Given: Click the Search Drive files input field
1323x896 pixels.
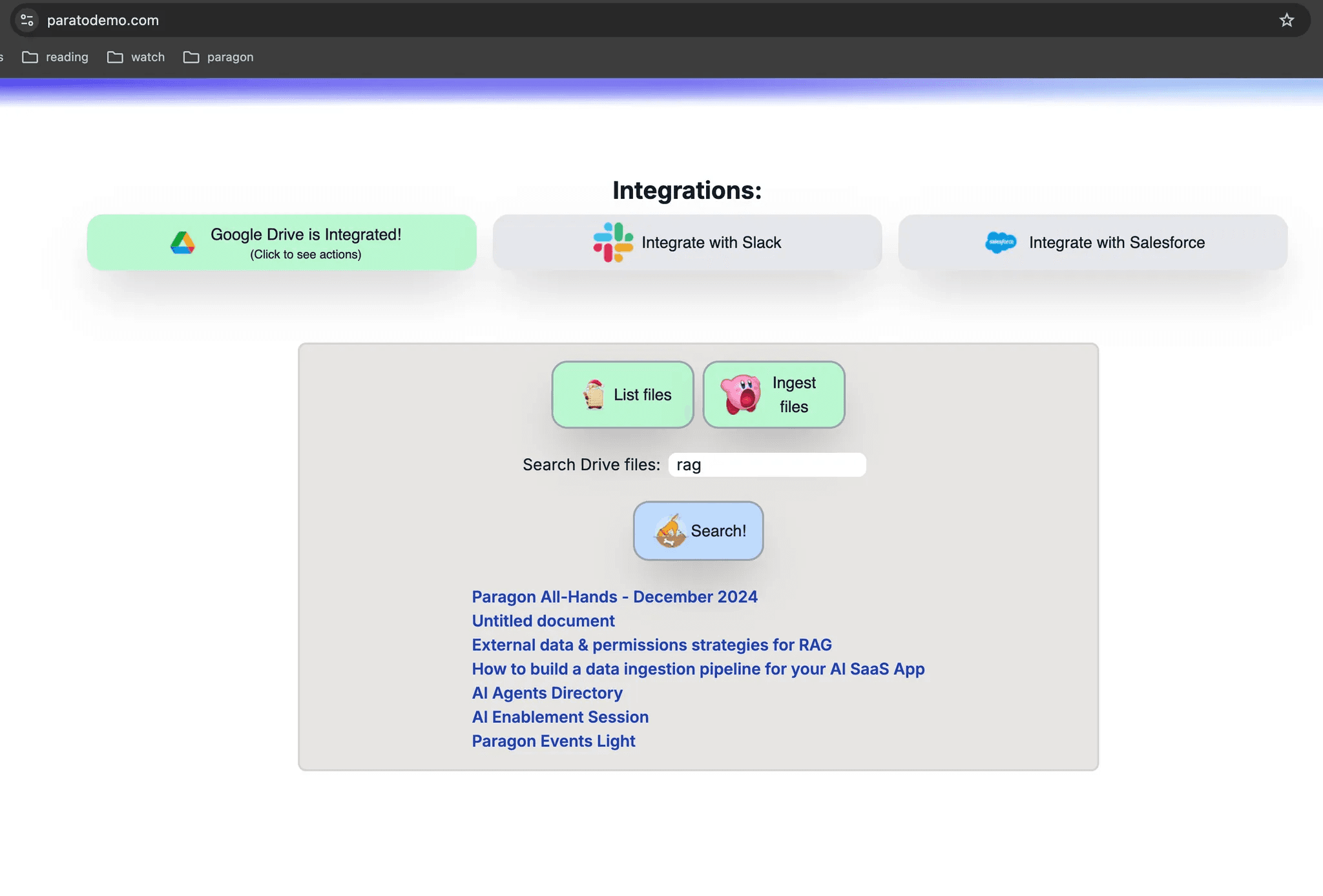Looking at the screenshot, I should point(767,464).
